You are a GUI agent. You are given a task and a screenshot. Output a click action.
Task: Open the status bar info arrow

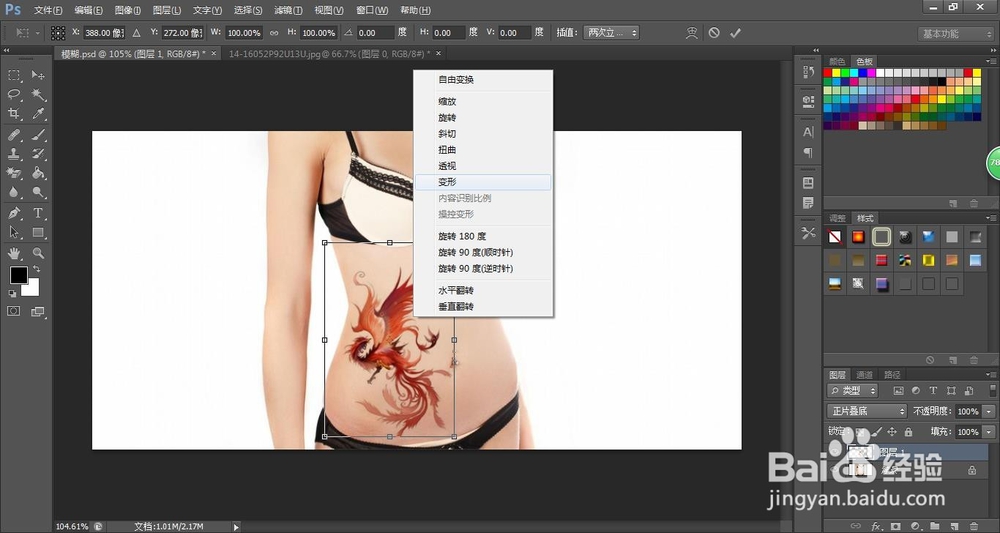coord(236,527)
